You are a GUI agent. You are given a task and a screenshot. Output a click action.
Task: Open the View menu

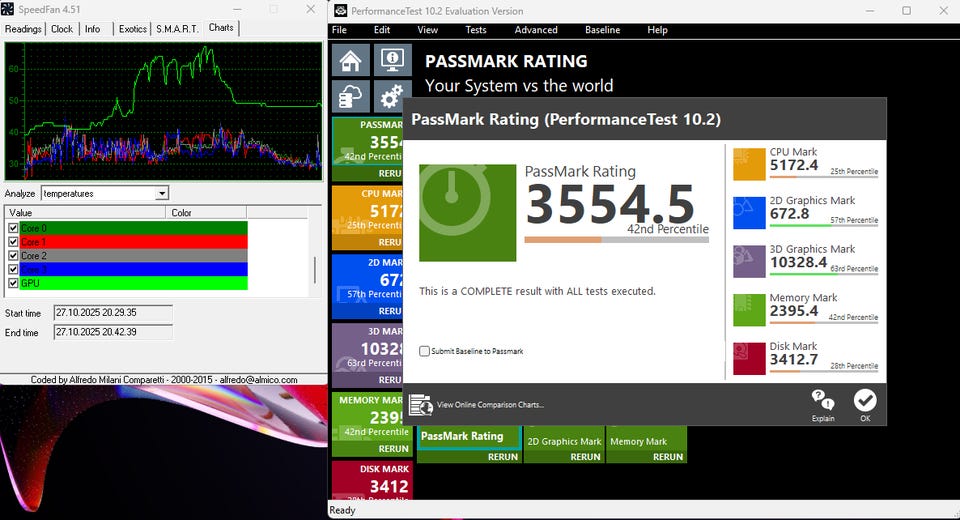(427, 29)
